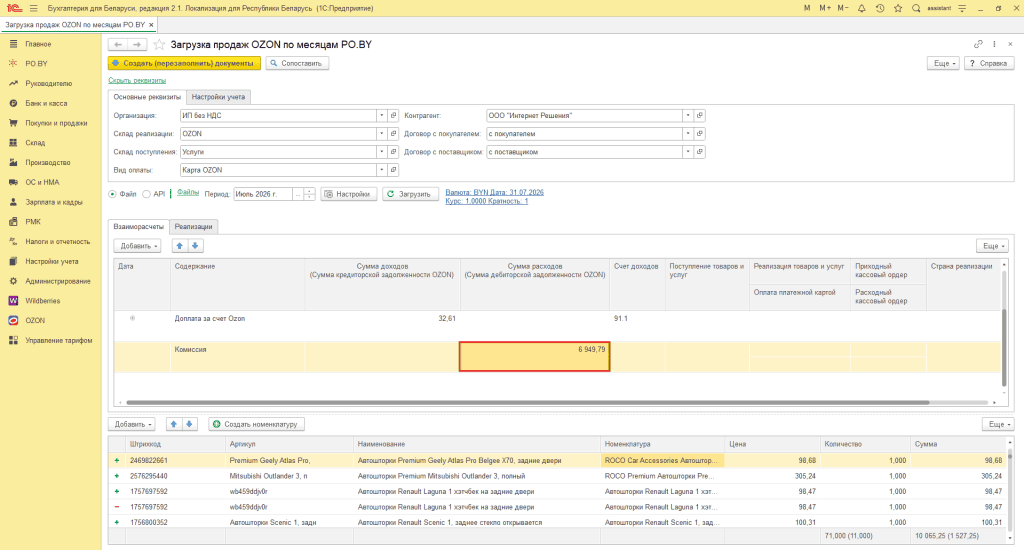Screen dimensions: 1024x550
Task: Go back with the left arrow
Action: click(x=118, y=44)
